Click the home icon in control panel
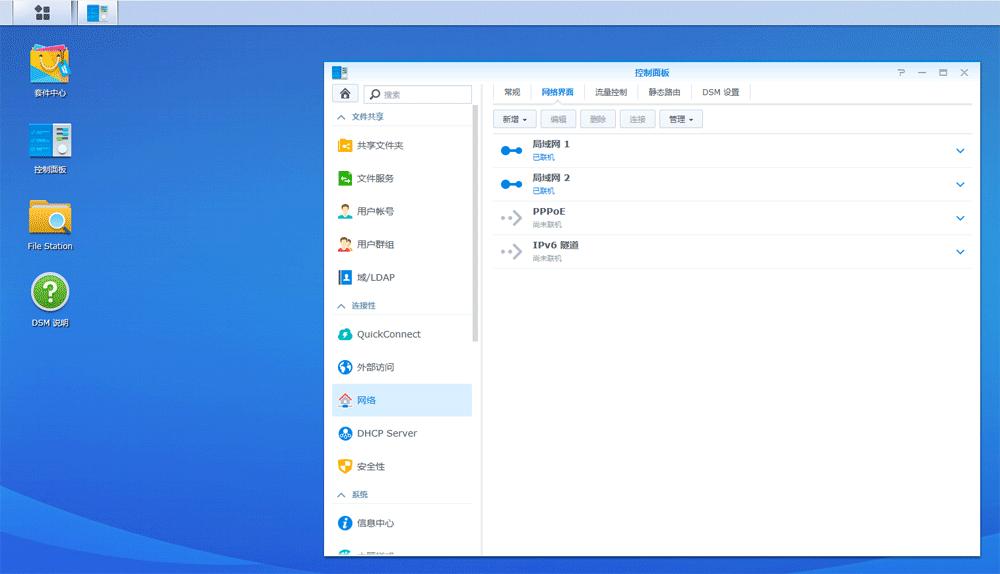The width and height of the screenshot is (1000, 574). [345, 94]
